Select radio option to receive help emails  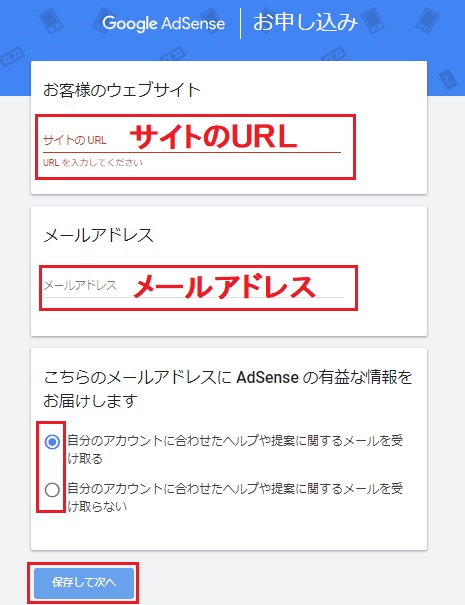tap(52, 442)
